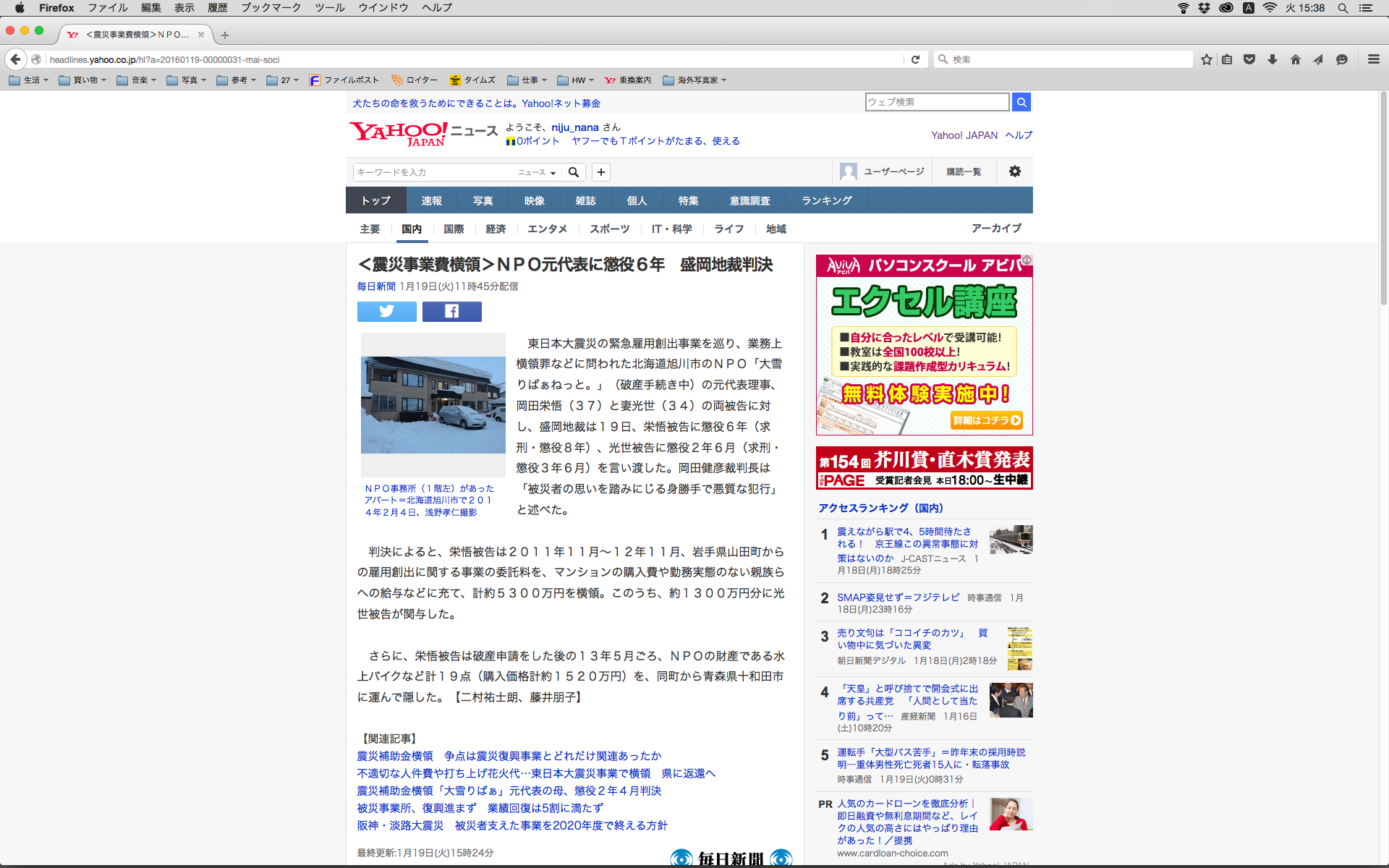
Task: Click the Facebook share button
Action: [x=451, y=311]
